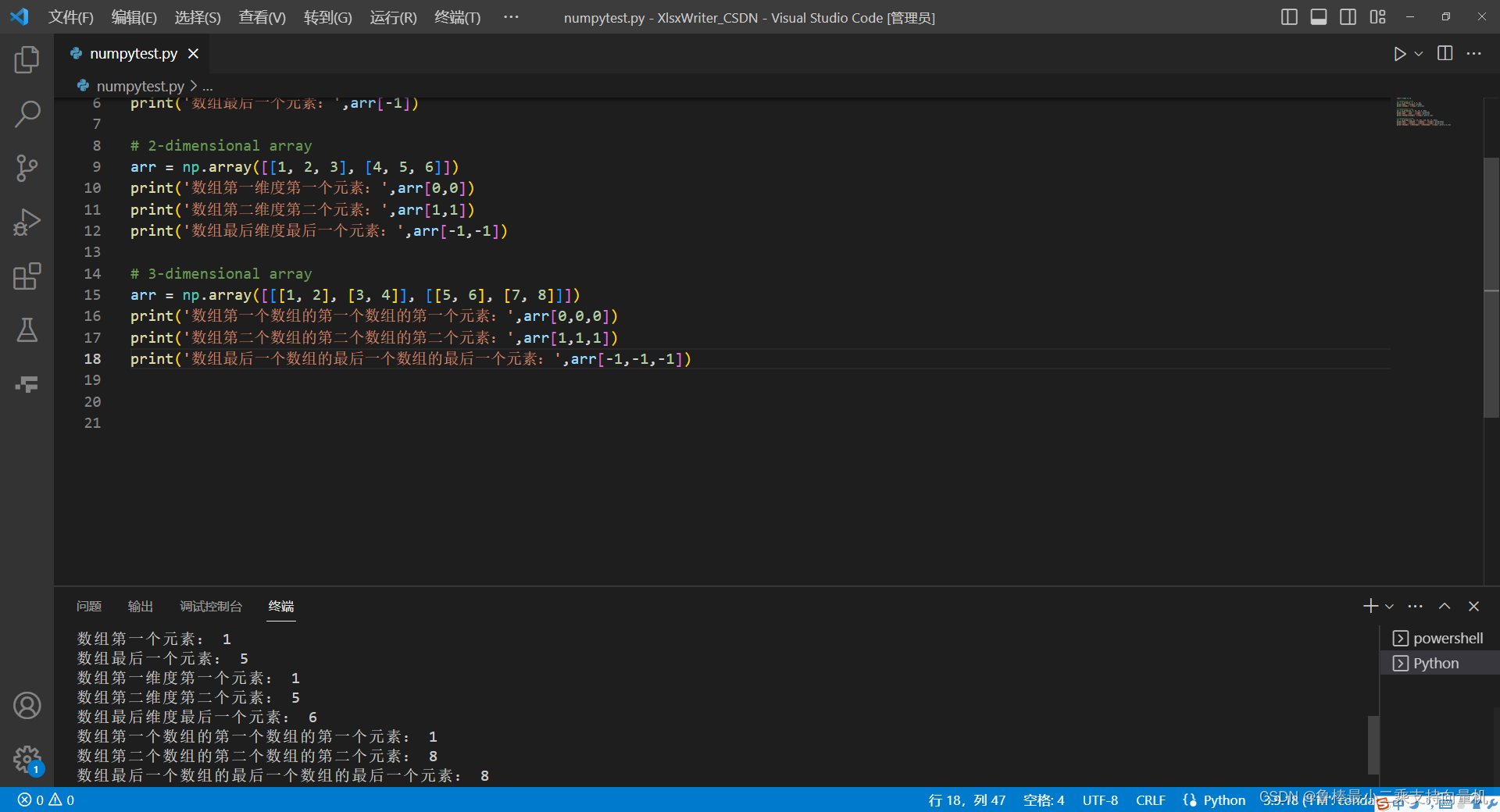
Task: Open the Accounts menu
Action: coord(27,705)
